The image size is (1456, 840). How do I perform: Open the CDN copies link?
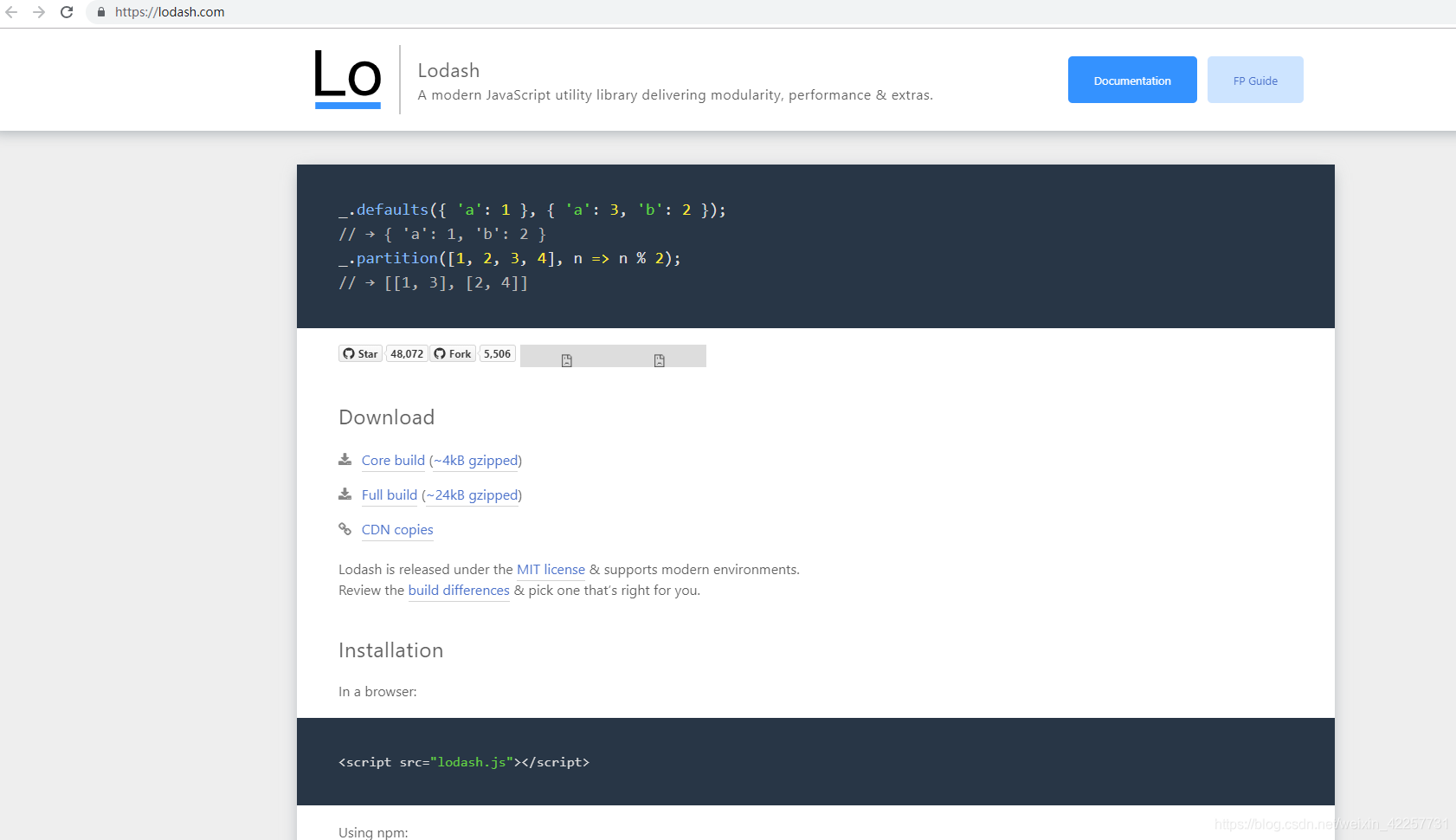[x=397, y=530]
